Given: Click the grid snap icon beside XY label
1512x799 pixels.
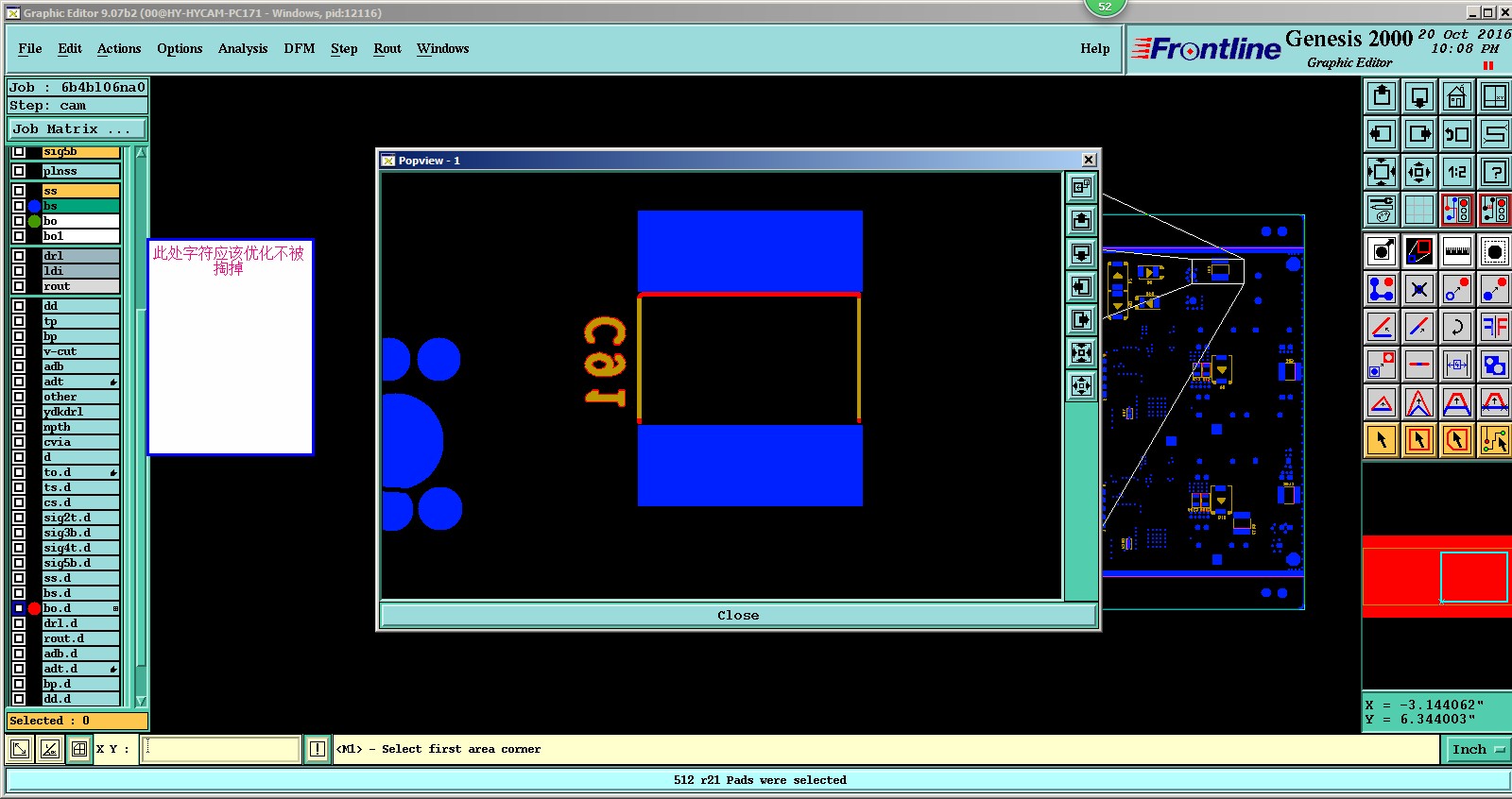Looking at the screenshot, I should 79,749.
